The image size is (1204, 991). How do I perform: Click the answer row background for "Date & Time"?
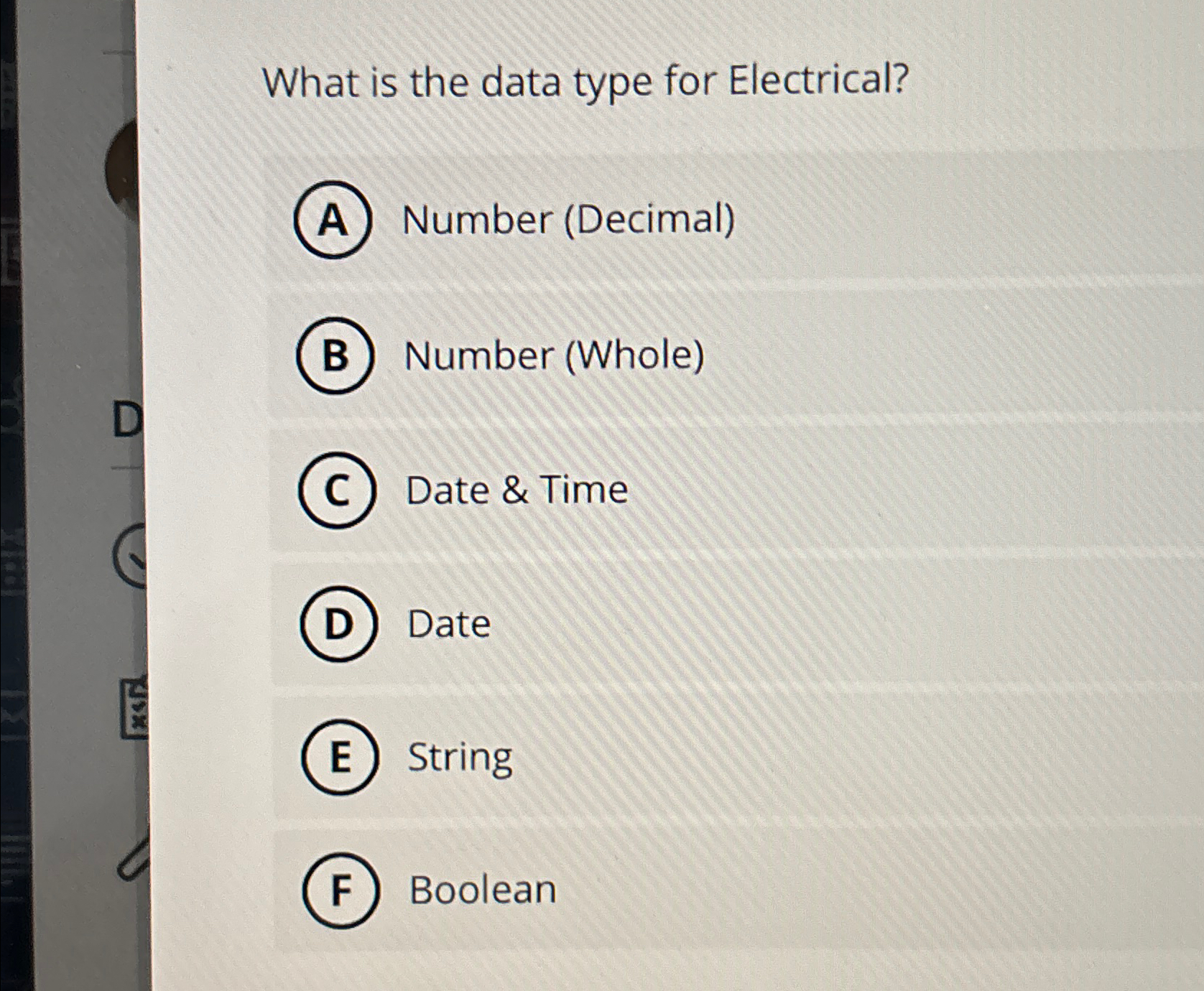(718, 490)
